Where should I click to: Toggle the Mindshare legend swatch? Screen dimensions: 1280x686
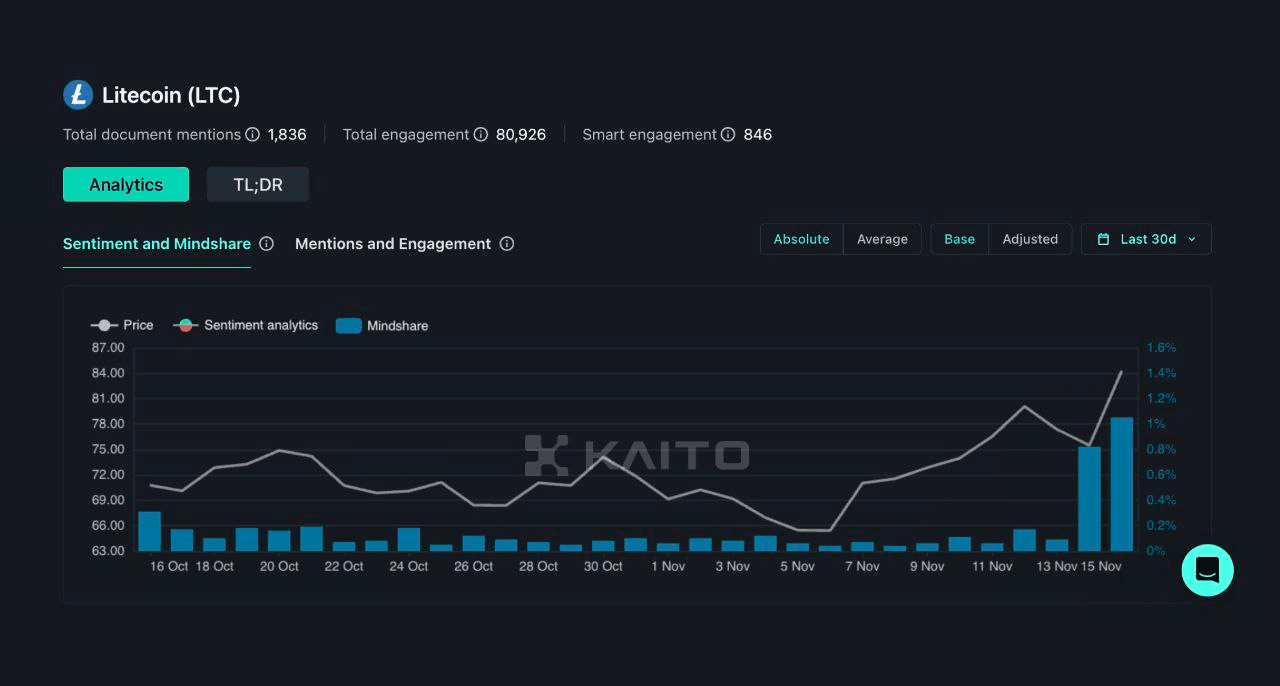pos(349,326)
